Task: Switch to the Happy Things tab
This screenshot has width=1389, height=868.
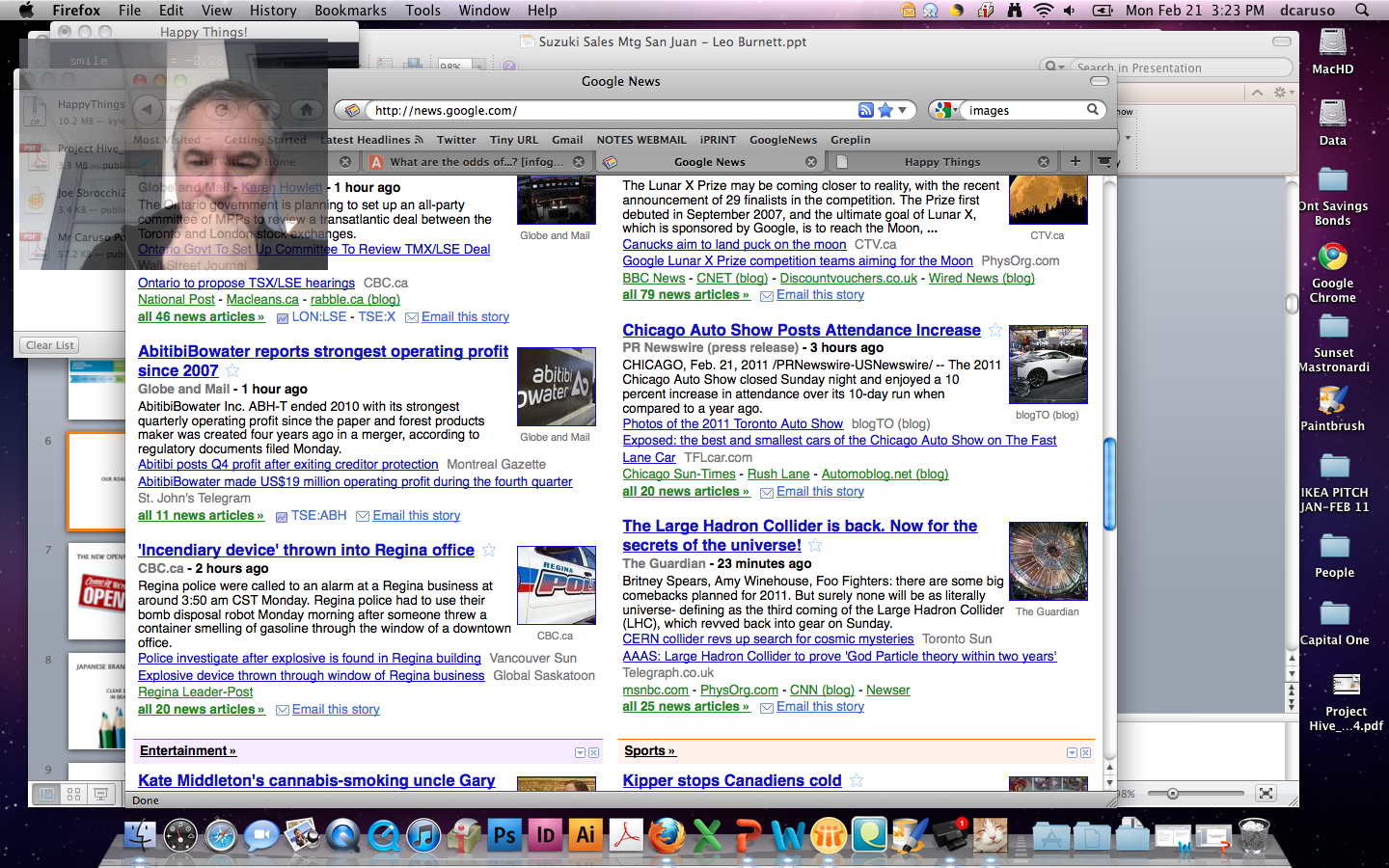Action: tap(941, 162)
